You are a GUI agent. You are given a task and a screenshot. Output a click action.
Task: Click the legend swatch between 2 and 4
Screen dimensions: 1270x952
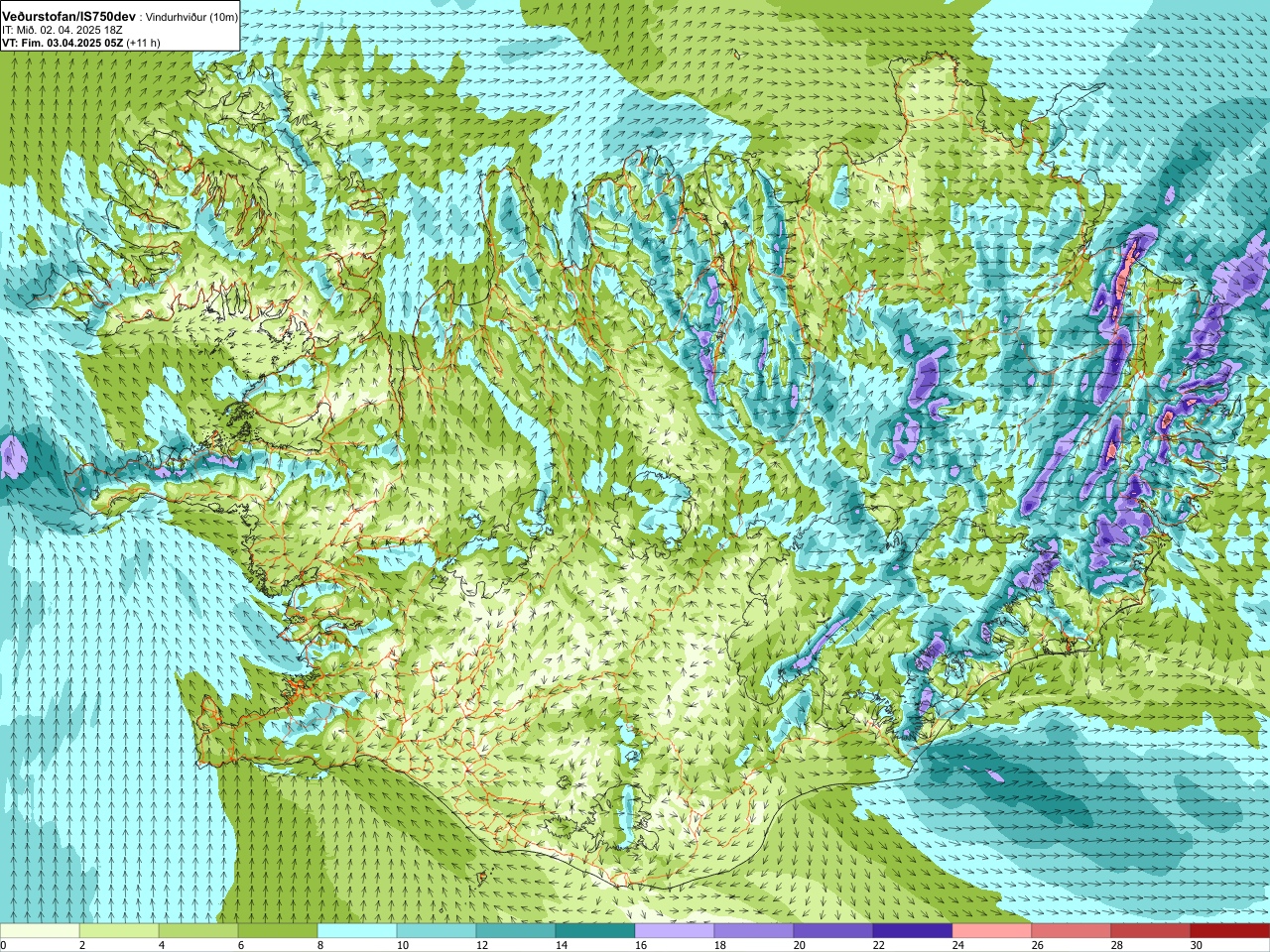(119, 931)
